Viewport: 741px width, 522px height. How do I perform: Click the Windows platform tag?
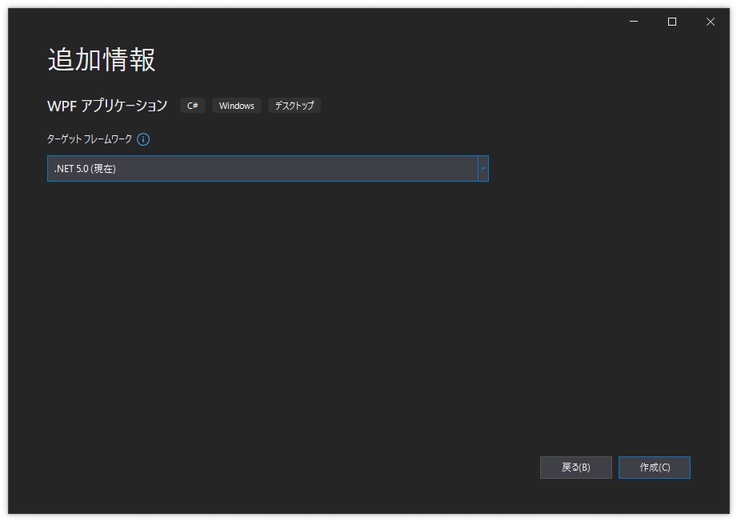coord(236,106)
